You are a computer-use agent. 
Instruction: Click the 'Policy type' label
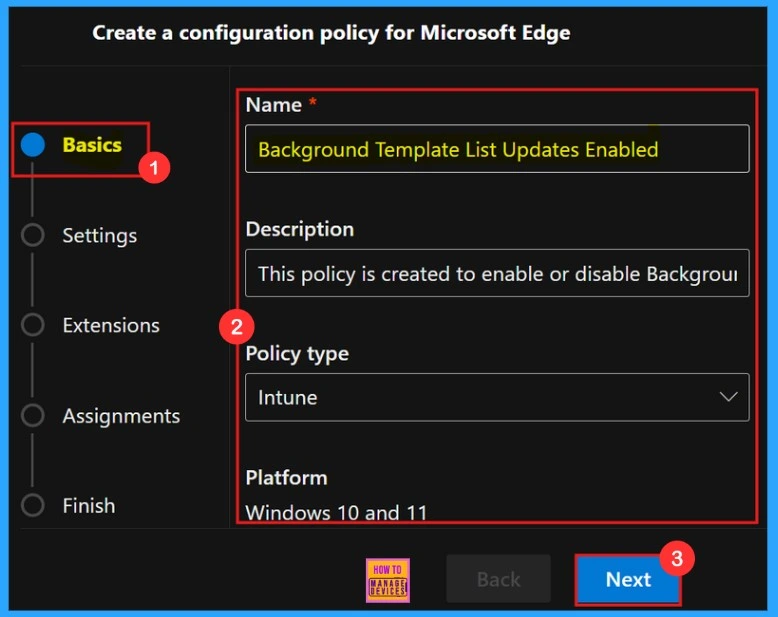pyautogui.click(x=297, y=354)
